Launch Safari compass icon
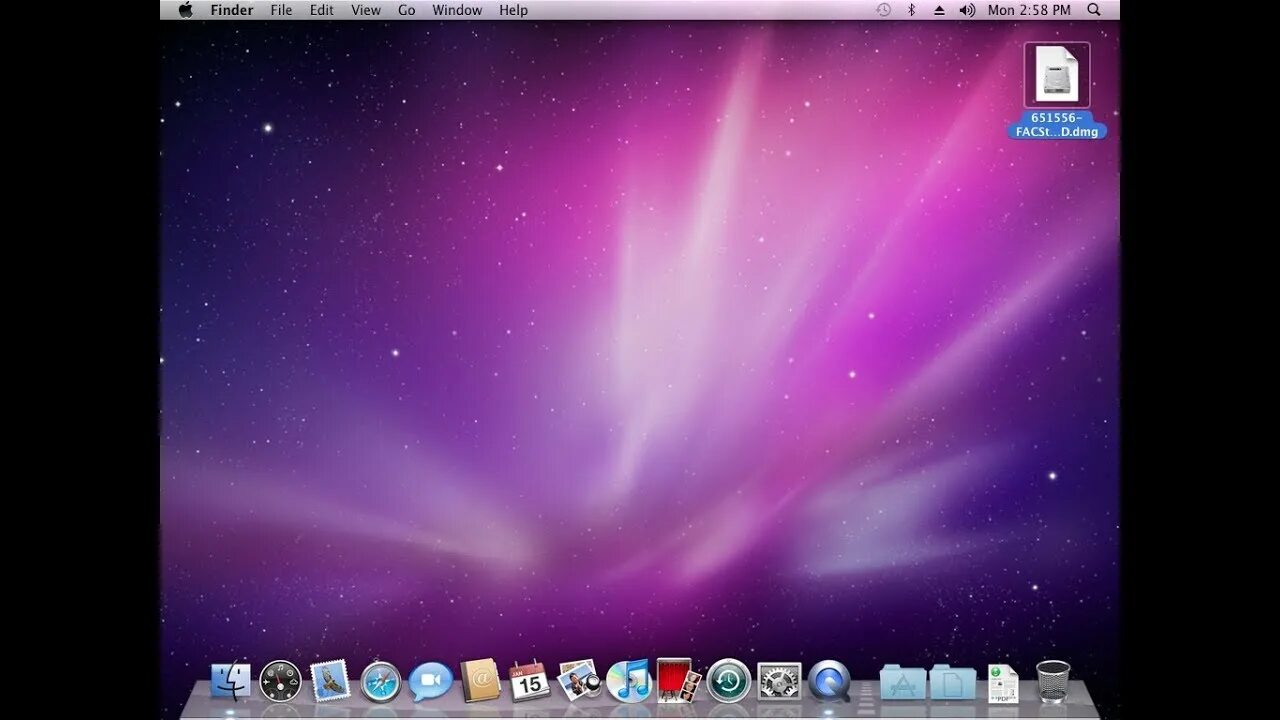Viewport: 1280px width, 720px height. 380,681
